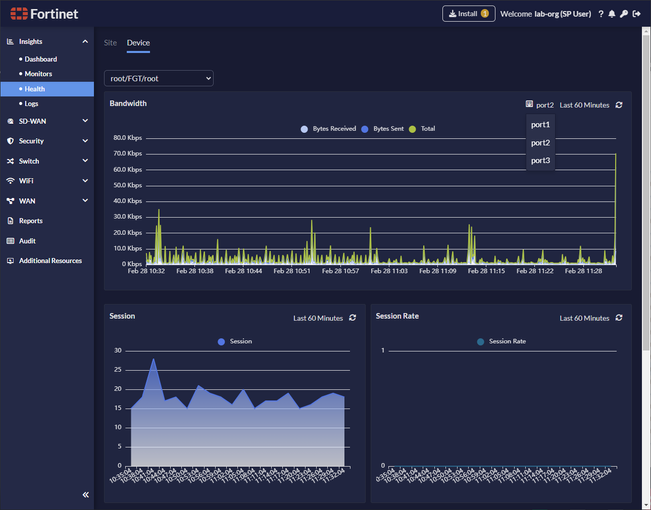Switch to the Site tab
This screenshot has height=510, width=651.
(110, 43)
